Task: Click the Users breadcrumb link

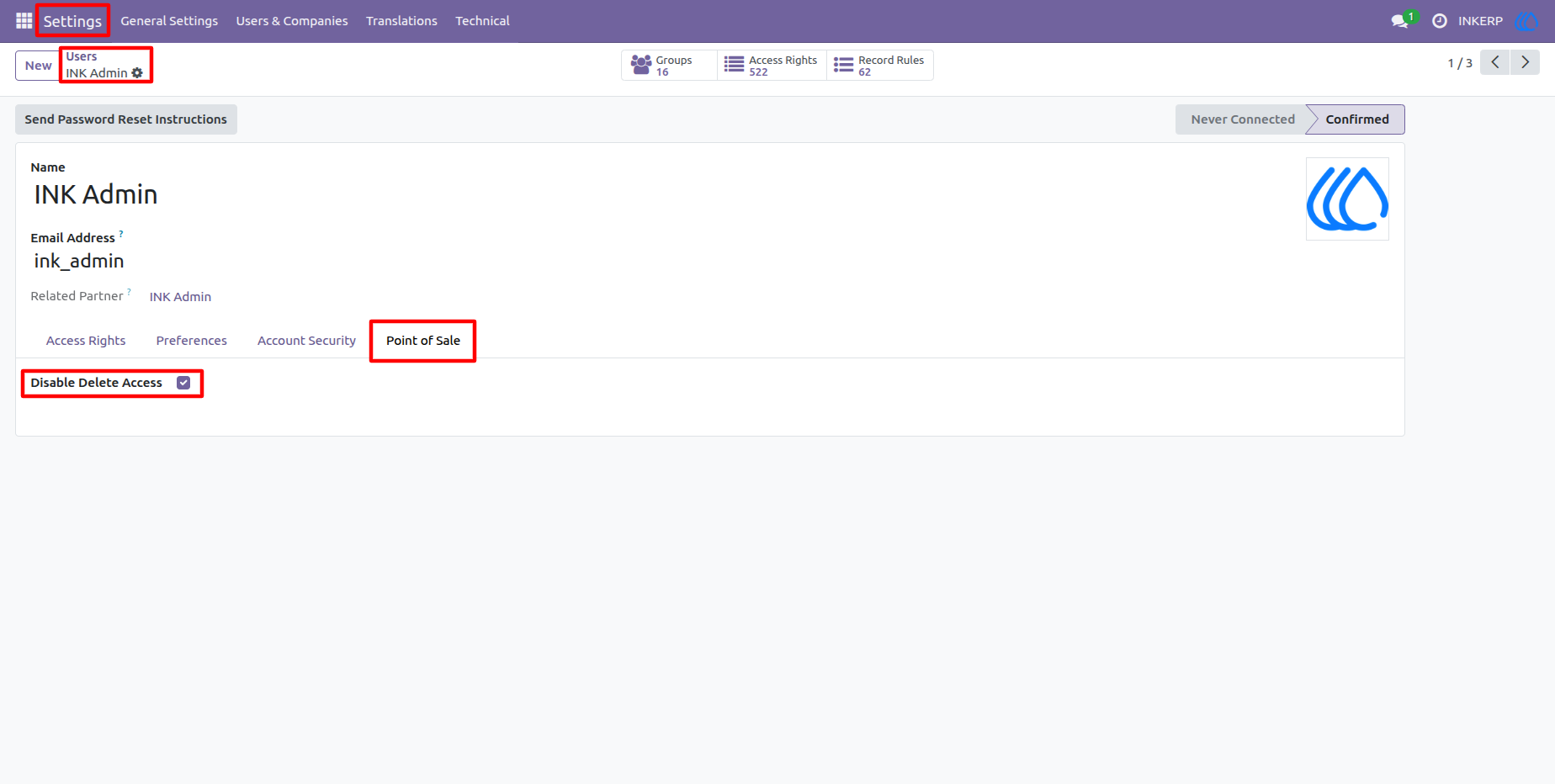Action: pyautogui.click(x=82, y=56)
